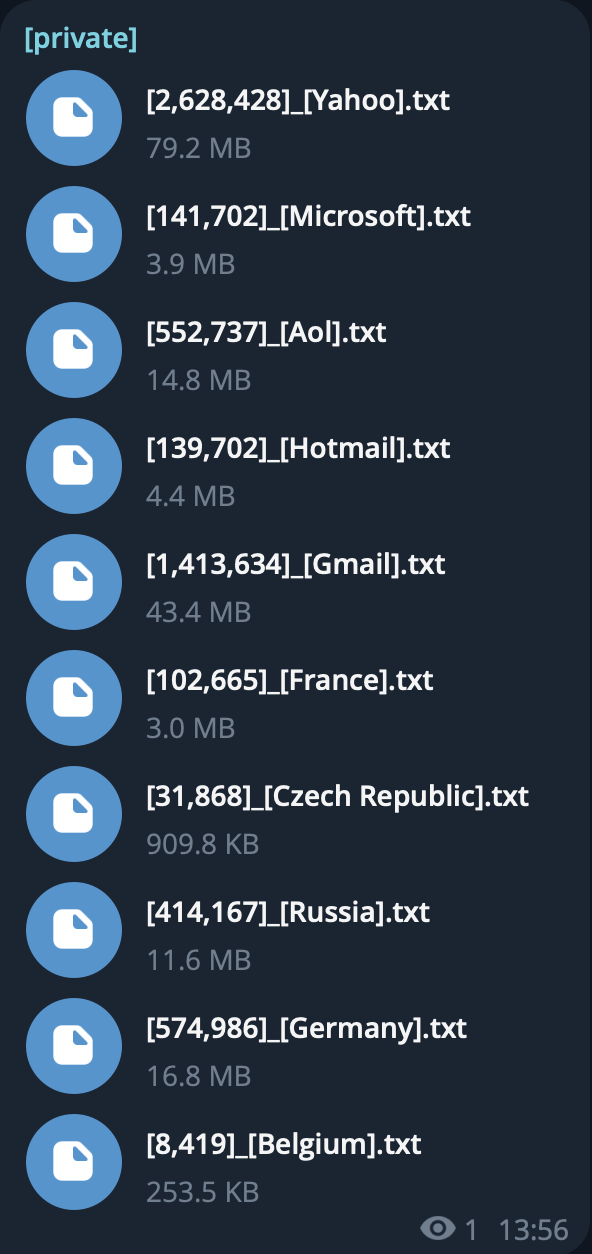592x1254 pixels.
Task: Click the France file document icon
Action: [74, 698]
